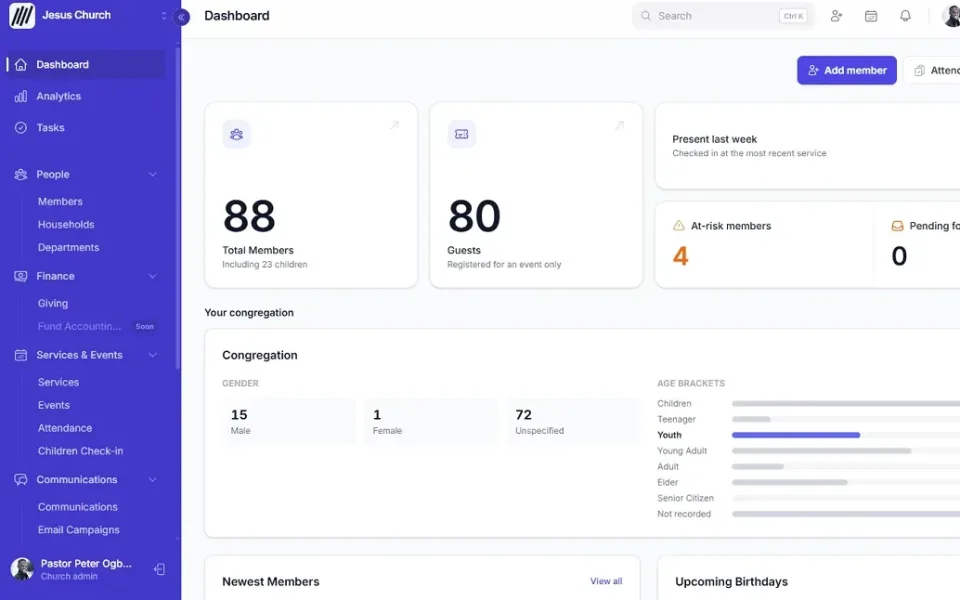Click the Add member button
The width and height of the screenshot is (960, 600).
(x=847, y=70)
